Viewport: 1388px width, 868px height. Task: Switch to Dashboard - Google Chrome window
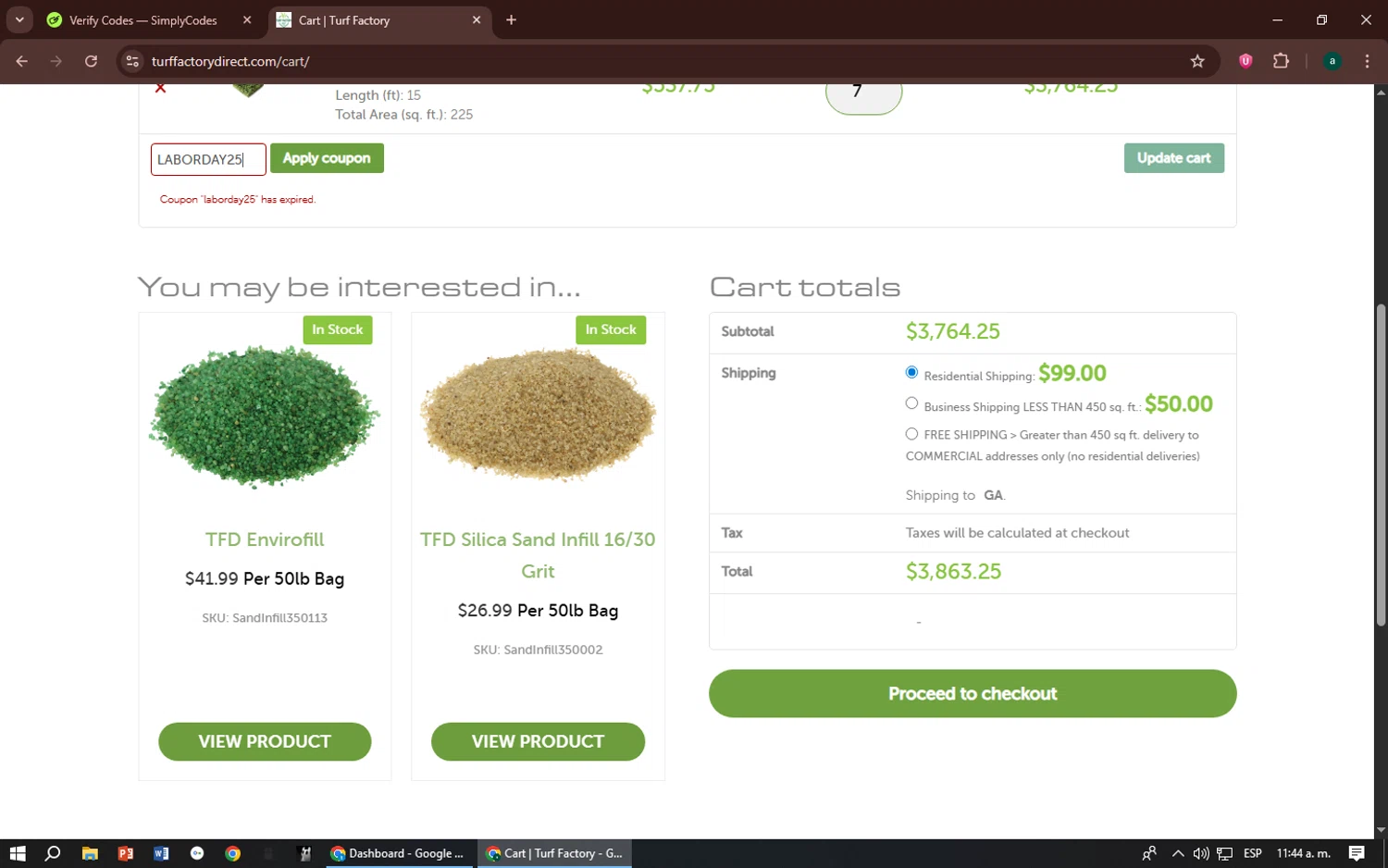coord(398,853)
